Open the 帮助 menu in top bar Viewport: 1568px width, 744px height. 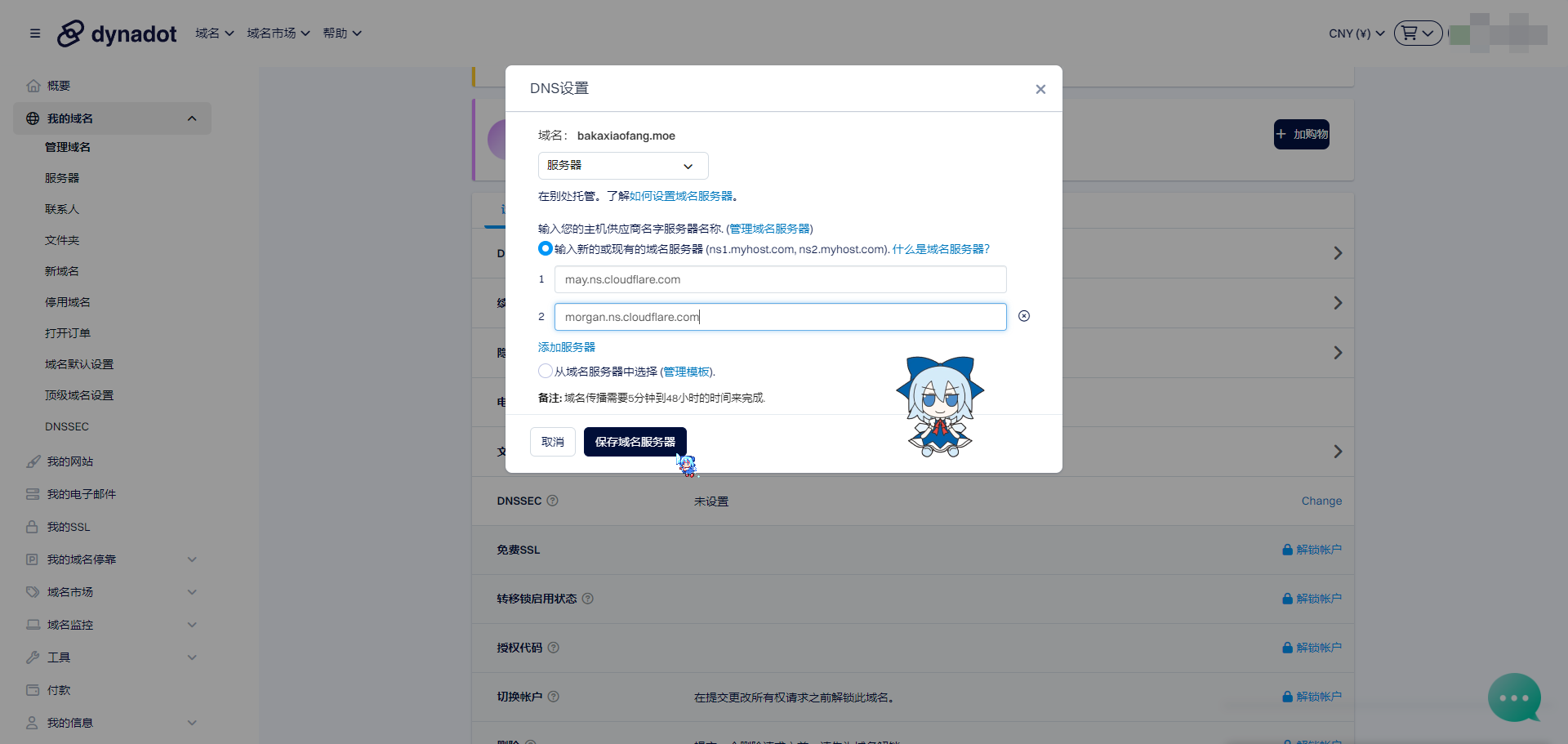pyautogui.click(x=341, y=33)
